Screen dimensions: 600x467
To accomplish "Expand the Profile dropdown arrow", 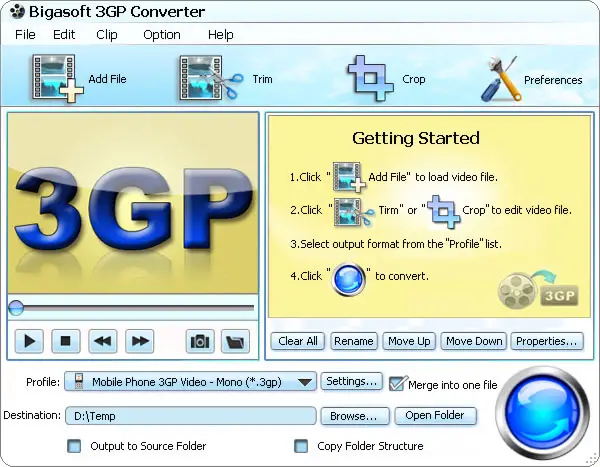I will 305,382.
